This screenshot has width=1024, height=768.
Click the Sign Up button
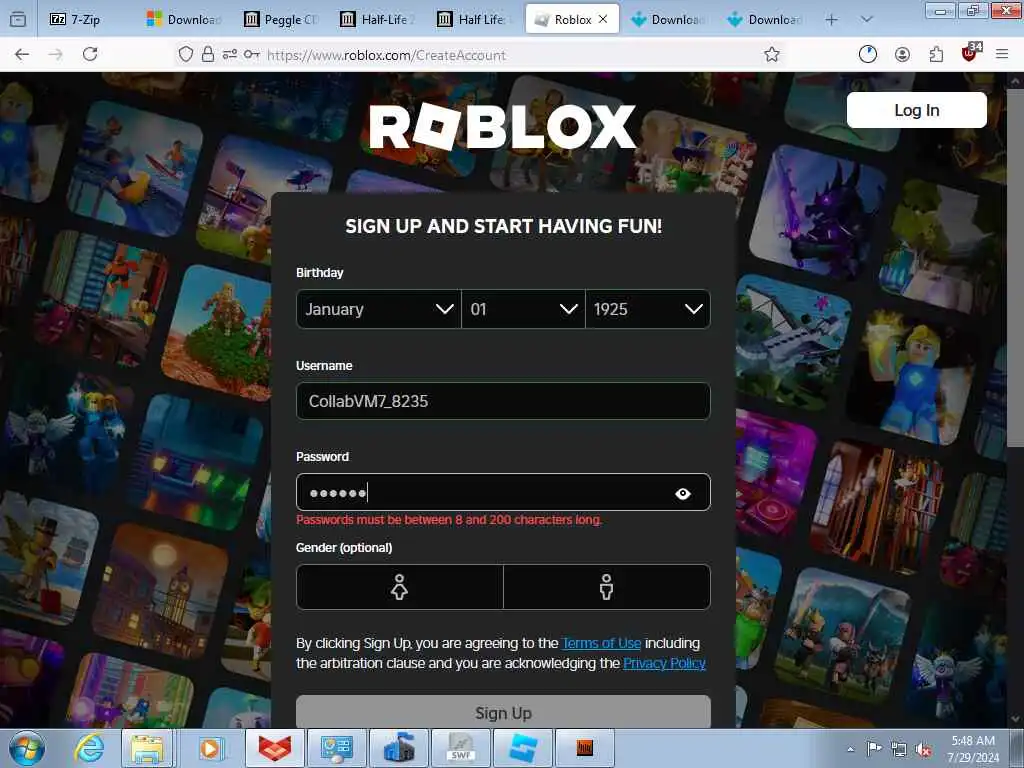(504, 712)
